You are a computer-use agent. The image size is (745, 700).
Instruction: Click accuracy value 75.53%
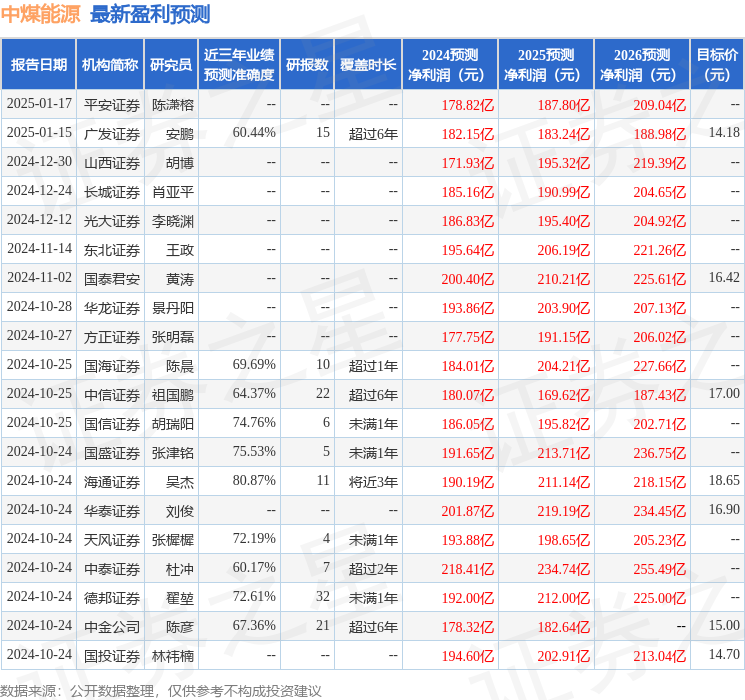coord(254,451)
